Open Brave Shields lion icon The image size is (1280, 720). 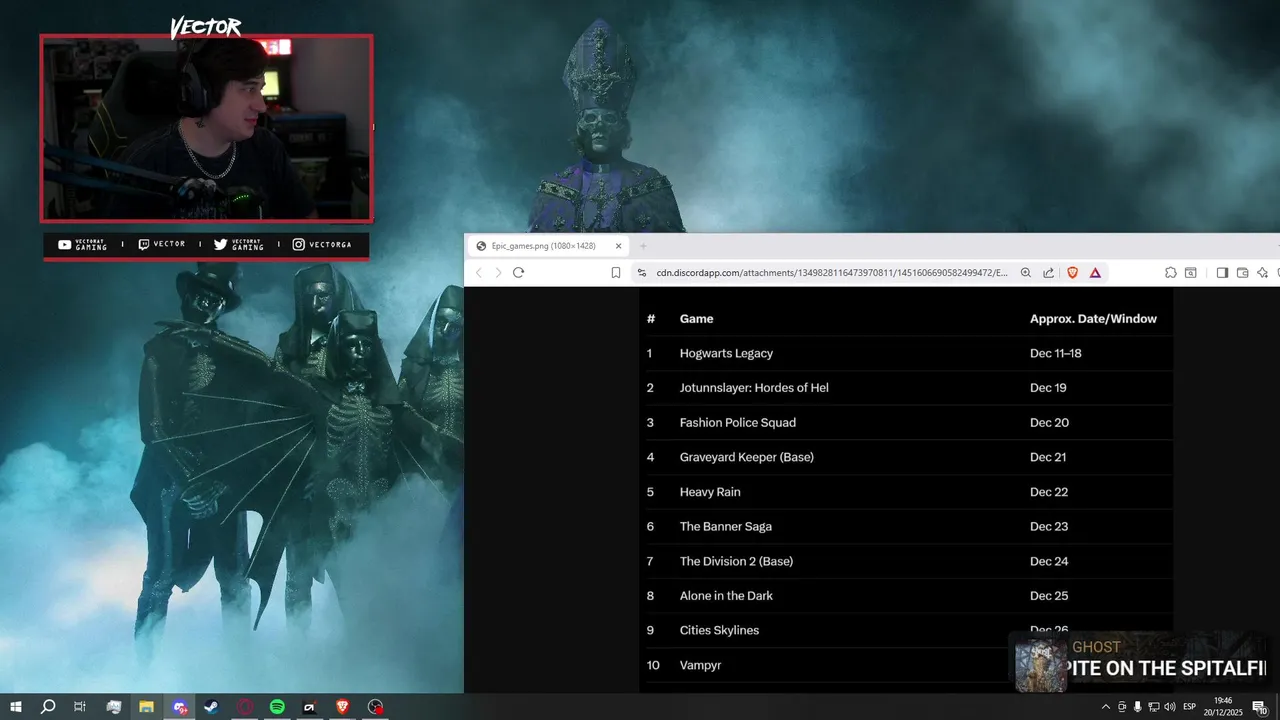pyautogui.click(x=1072, y=272)
